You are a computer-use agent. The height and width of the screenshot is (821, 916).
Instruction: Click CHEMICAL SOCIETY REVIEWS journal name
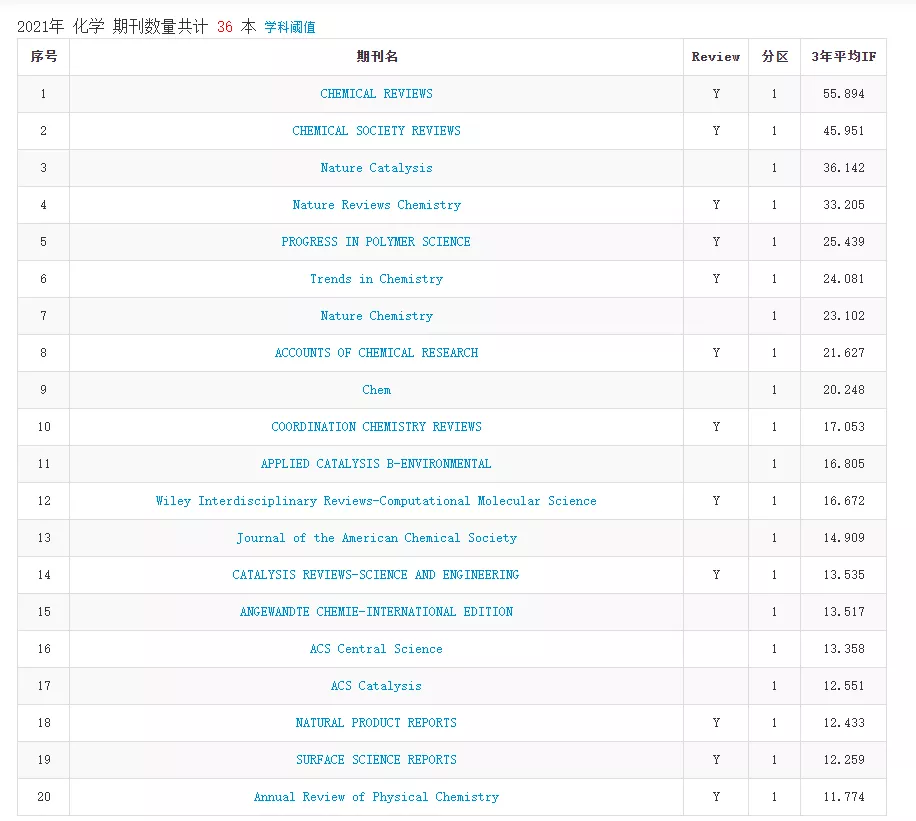376,131
